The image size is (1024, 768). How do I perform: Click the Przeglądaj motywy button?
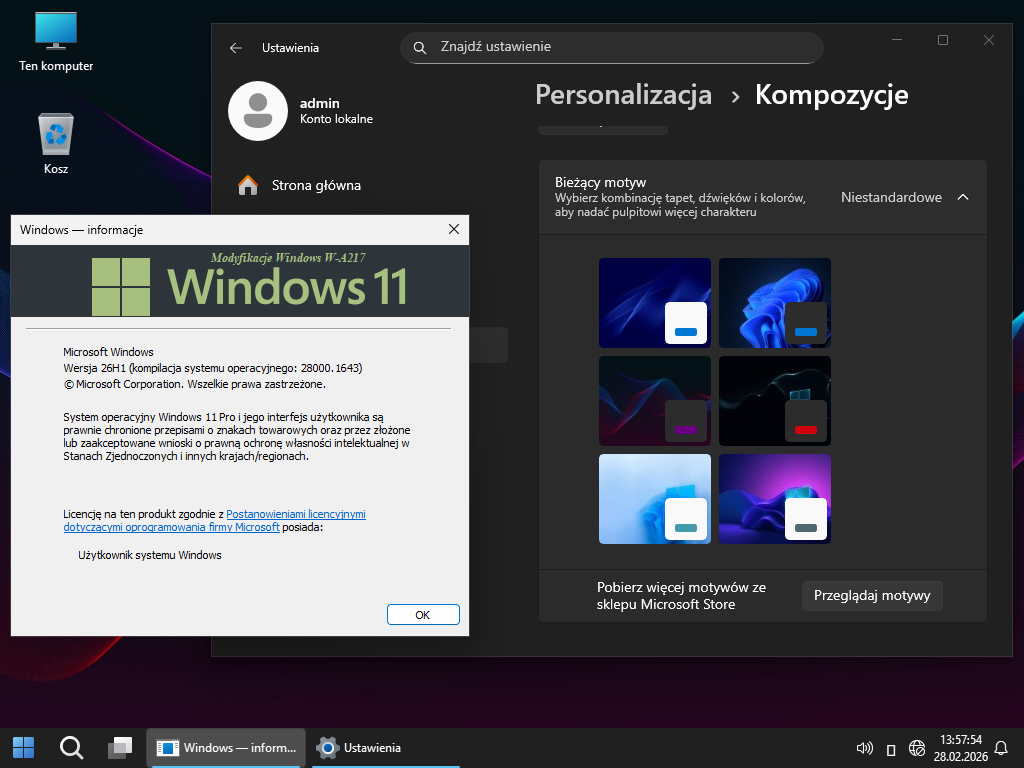pos(872,595)
